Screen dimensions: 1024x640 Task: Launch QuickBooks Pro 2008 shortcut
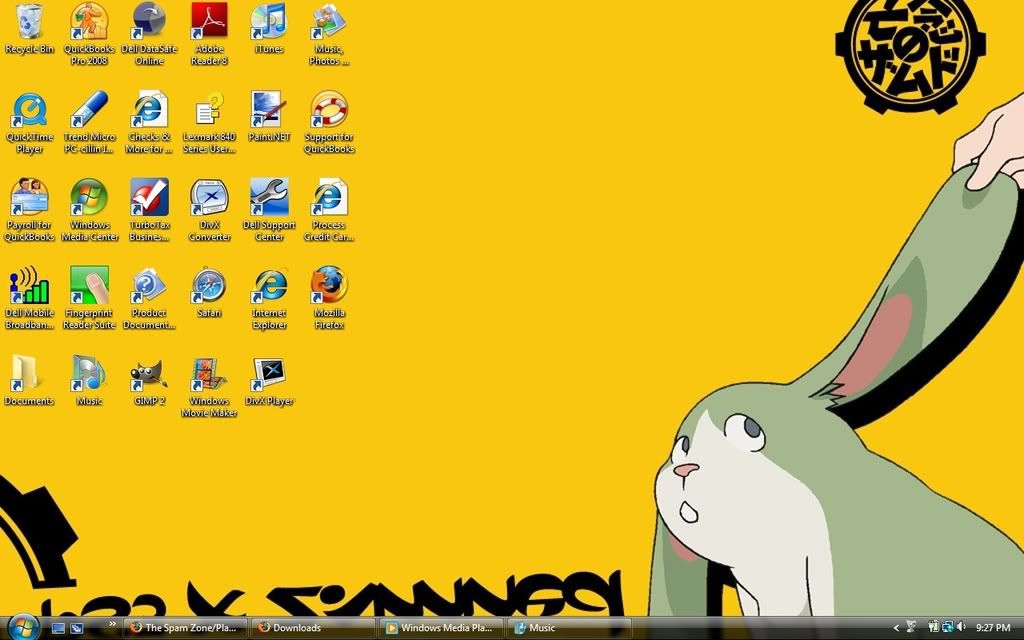tap(89, 34)
